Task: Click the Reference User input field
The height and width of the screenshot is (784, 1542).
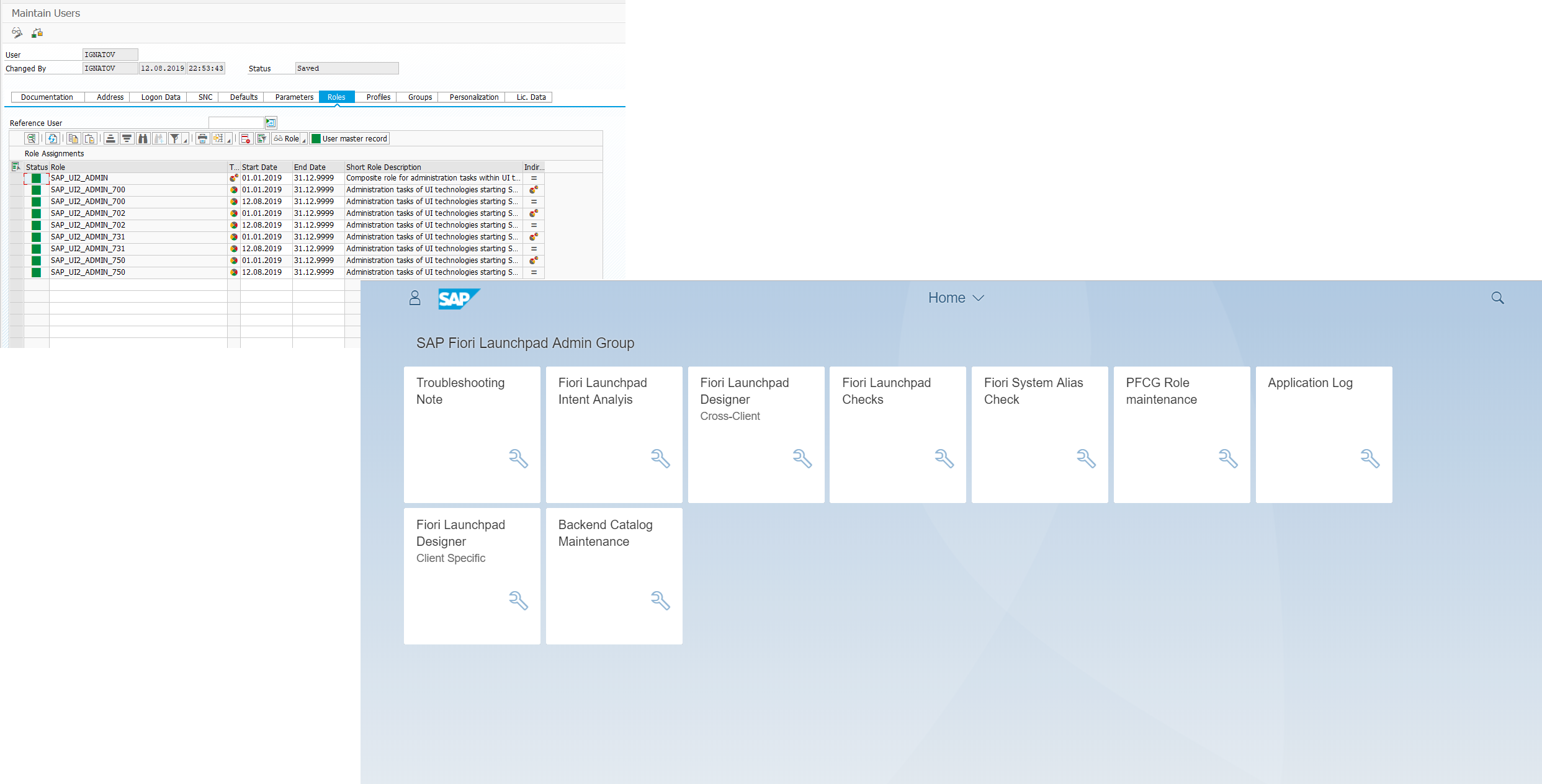Action: 236,123
